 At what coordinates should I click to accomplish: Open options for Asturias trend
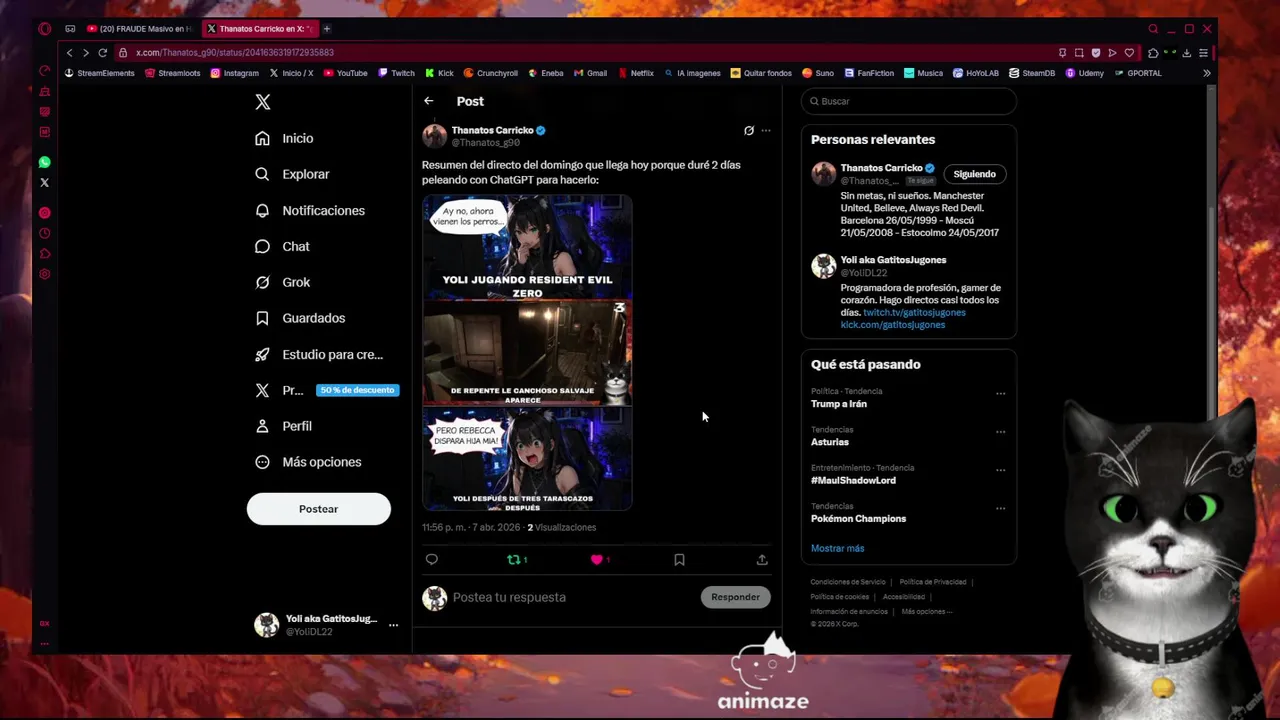pos(1000,432)
